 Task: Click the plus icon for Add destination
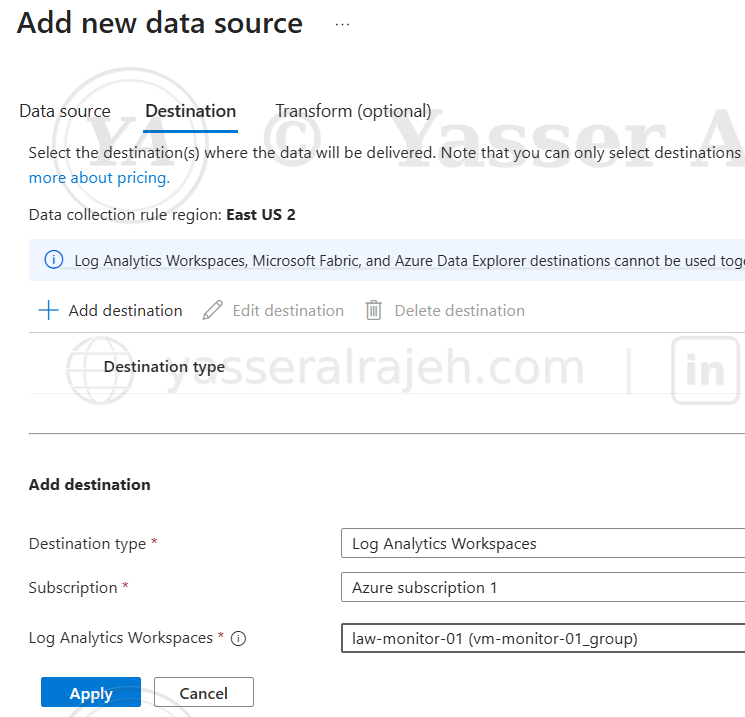coord(48,310)
